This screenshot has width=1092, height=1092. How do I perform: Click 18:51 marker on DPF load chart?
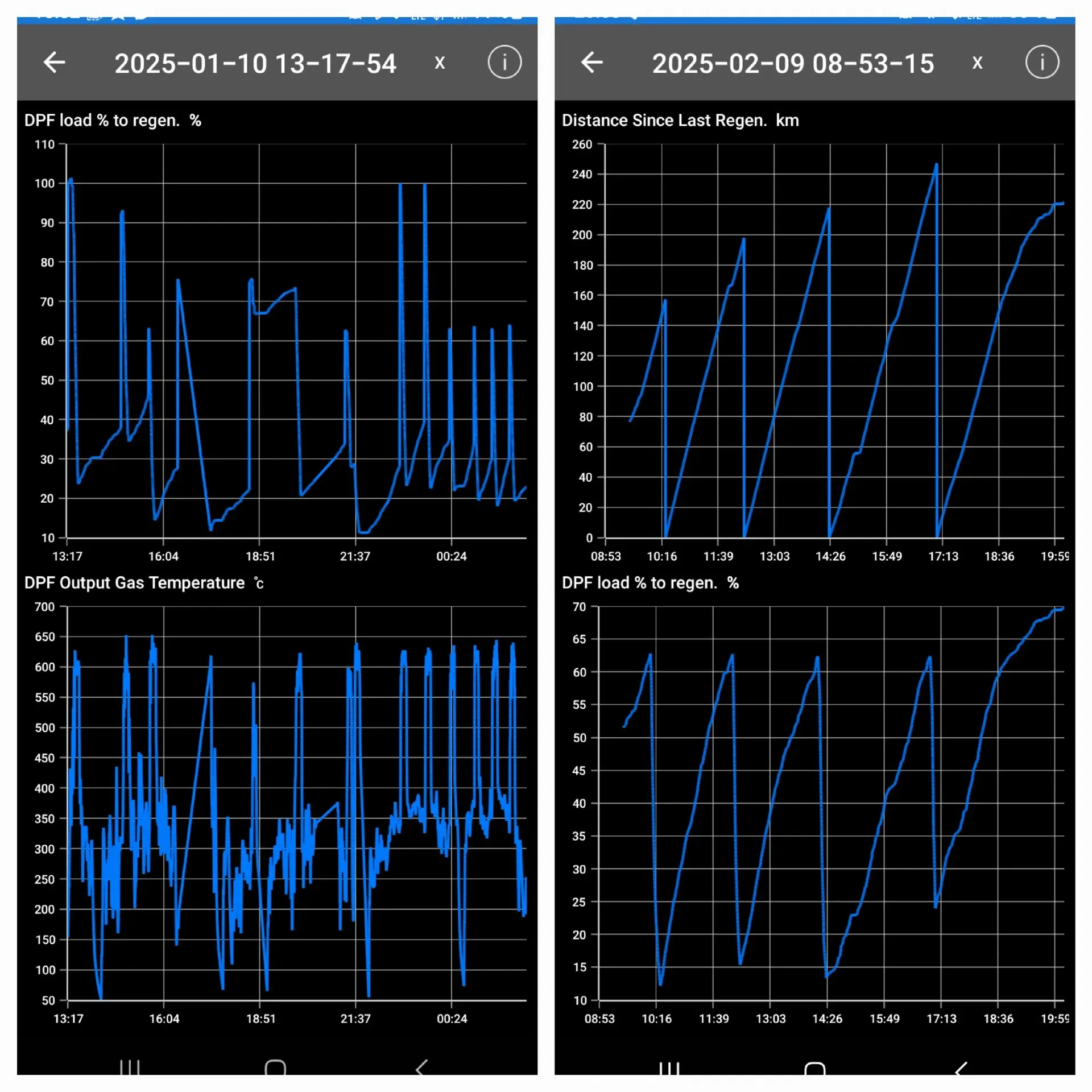coord(260,556)
